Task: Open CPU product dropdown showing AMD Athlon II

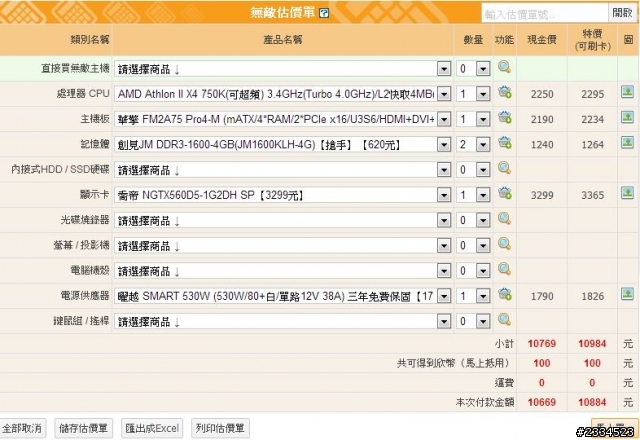Action: [282, 94]
